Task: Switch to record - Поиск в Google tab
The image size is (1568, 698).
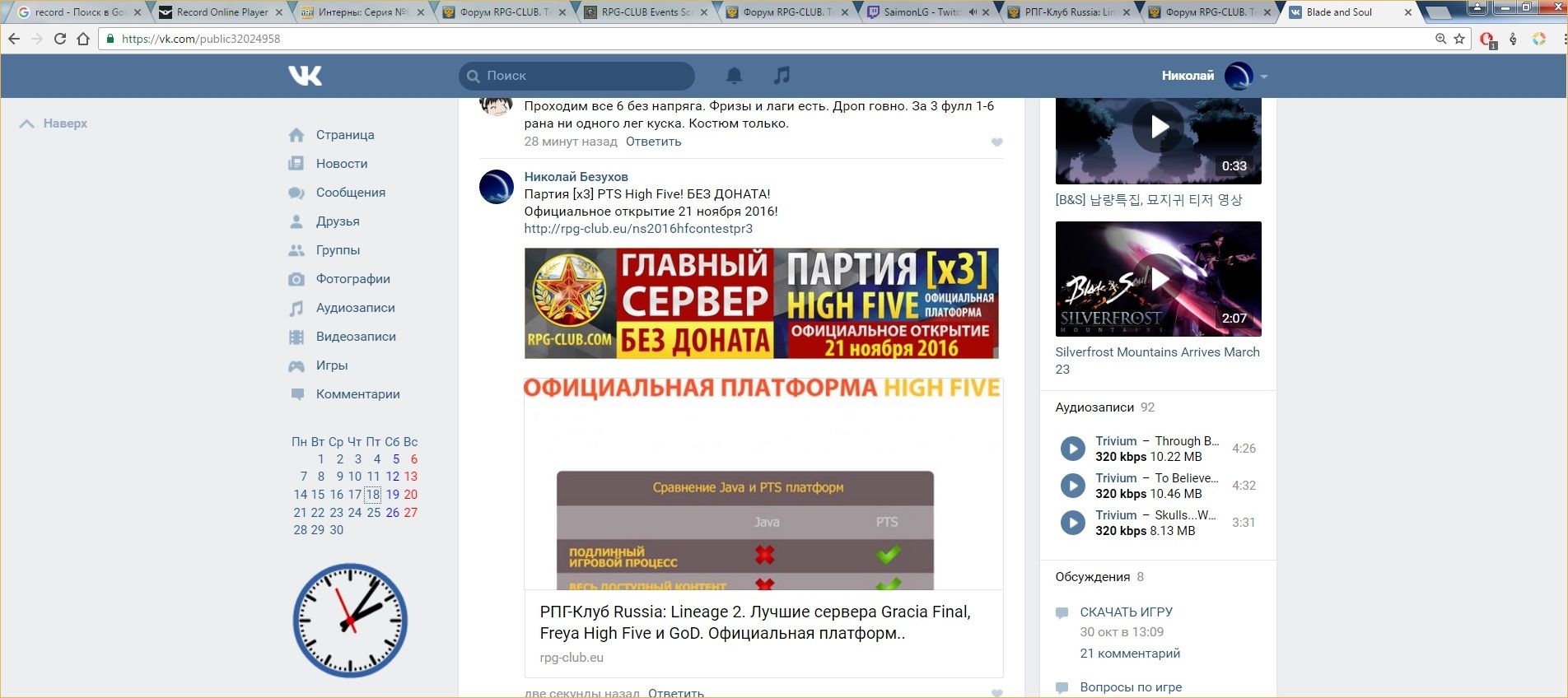Action: tap(80, 12)
